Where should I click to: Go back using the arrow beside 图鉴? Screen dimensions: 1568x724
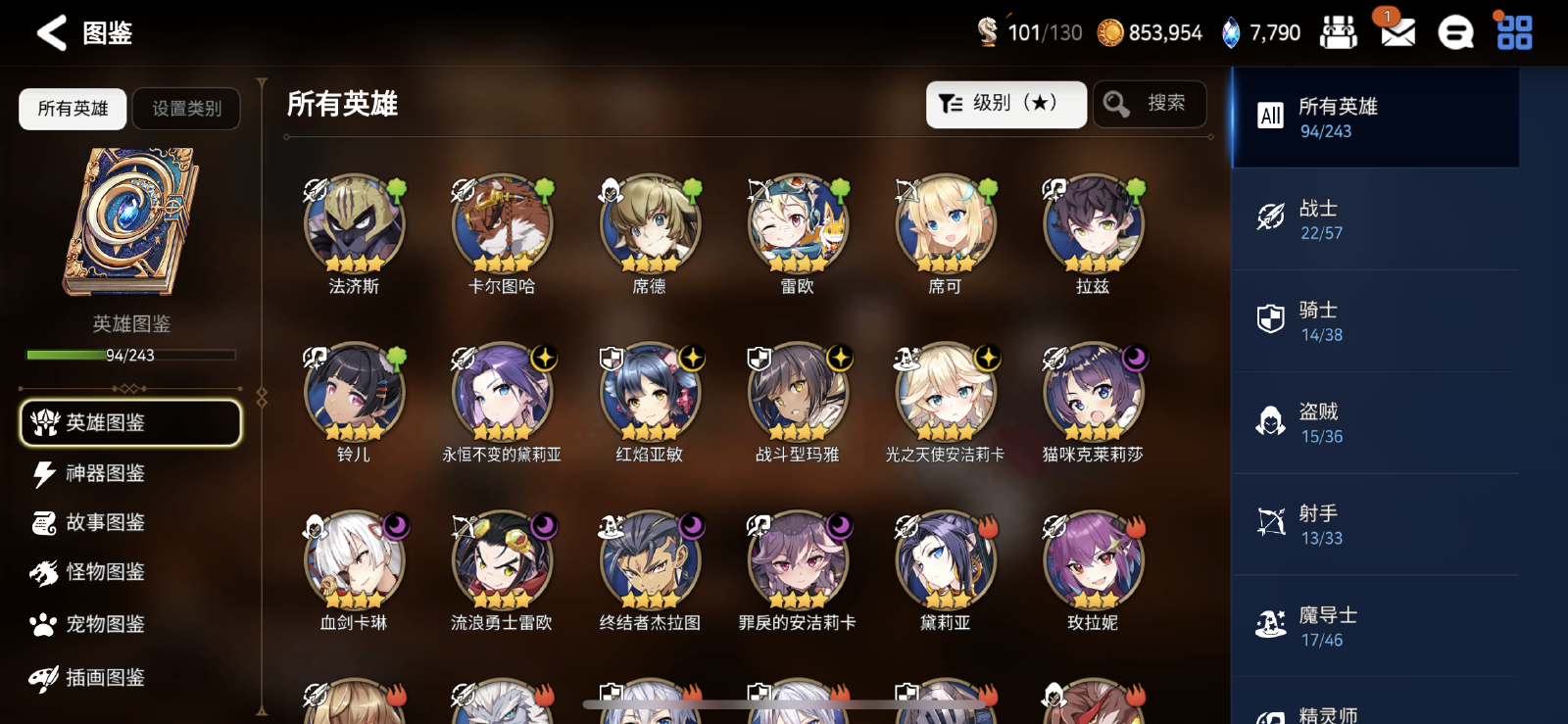[x=51, y=32]
